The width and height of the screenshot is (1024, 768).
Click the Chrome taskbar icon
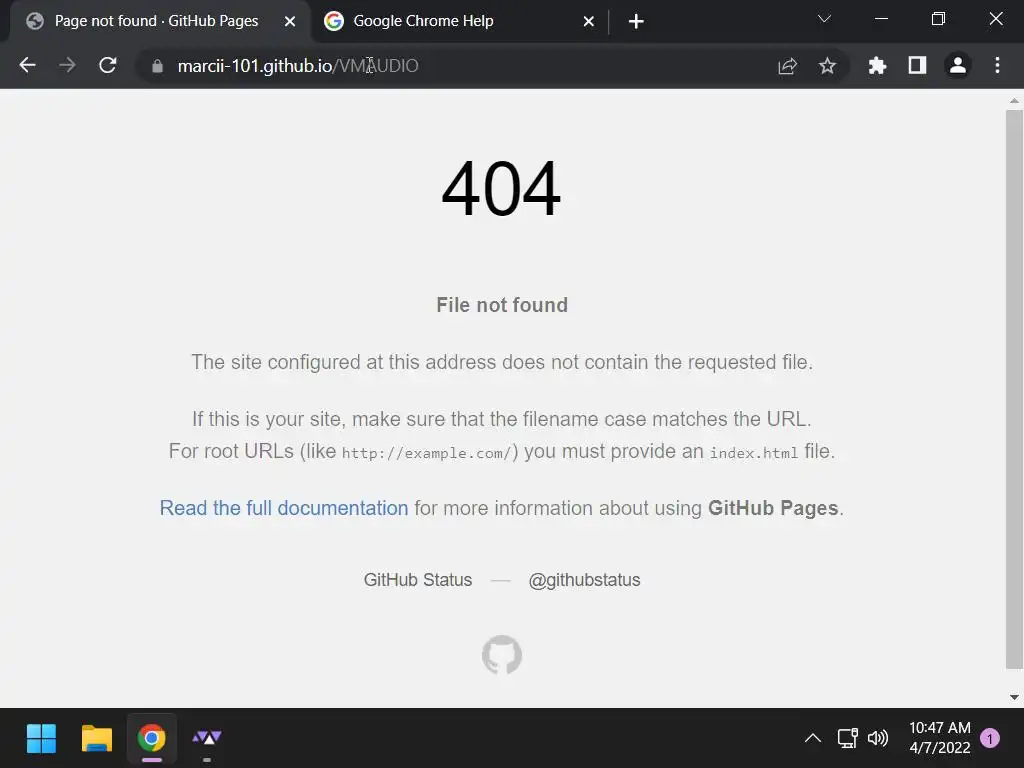(152, 739)
